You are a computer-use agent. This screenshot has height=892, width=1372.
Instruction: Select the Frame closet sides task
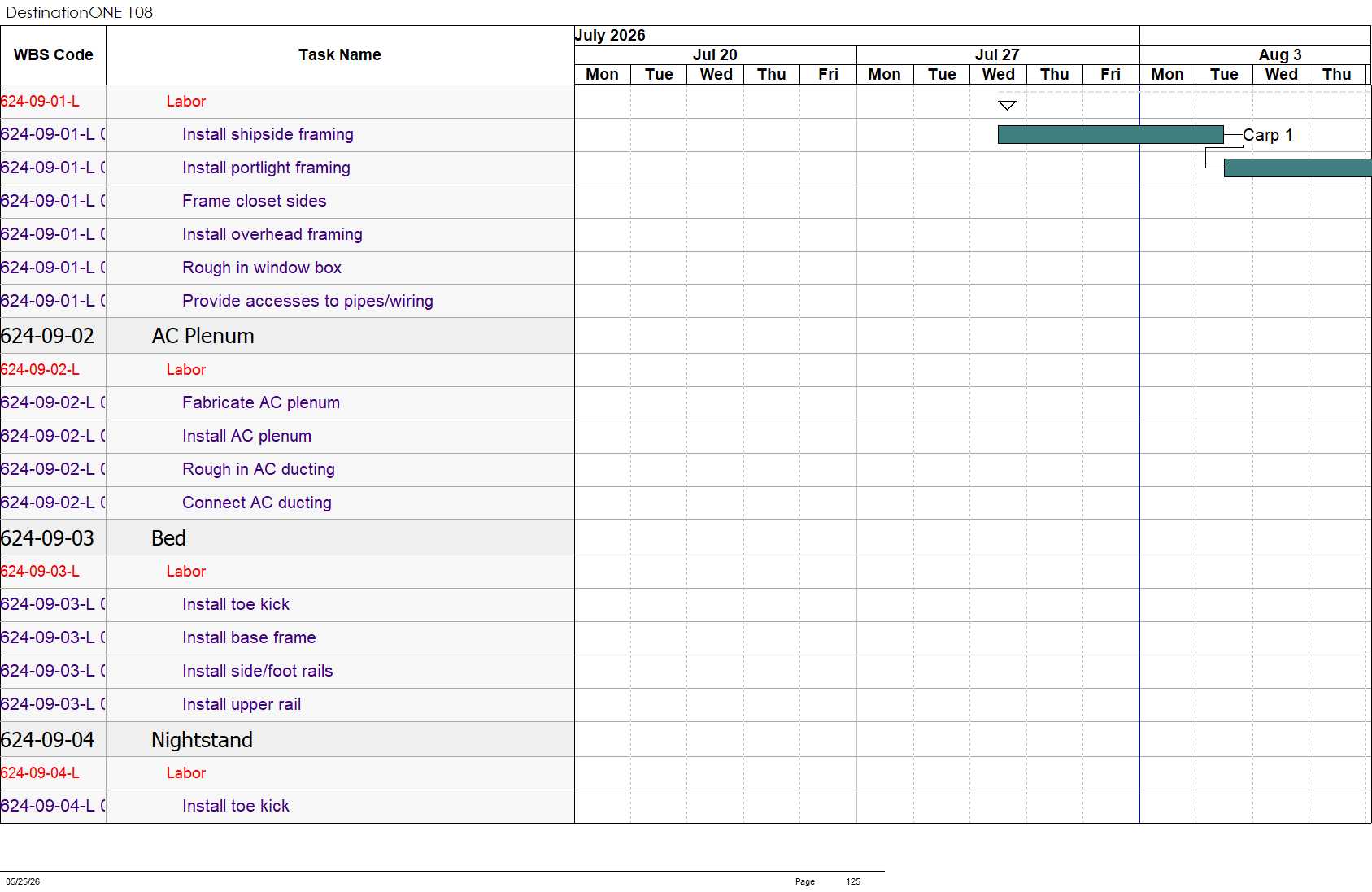coord(254,201)
